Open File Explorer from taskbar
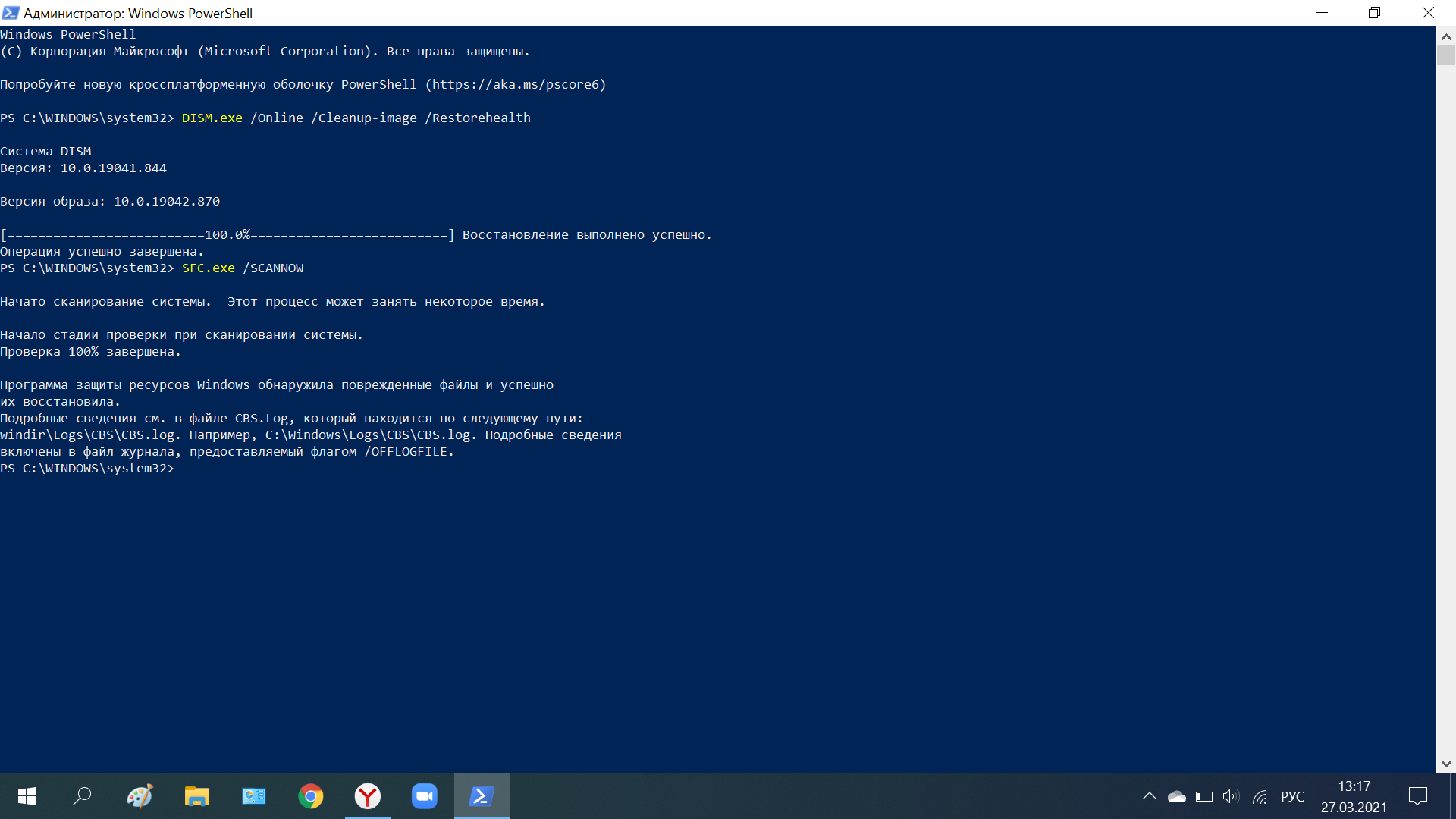Image resolution: width=1456 pixels, height=819 pixels. tap(196, 796)
